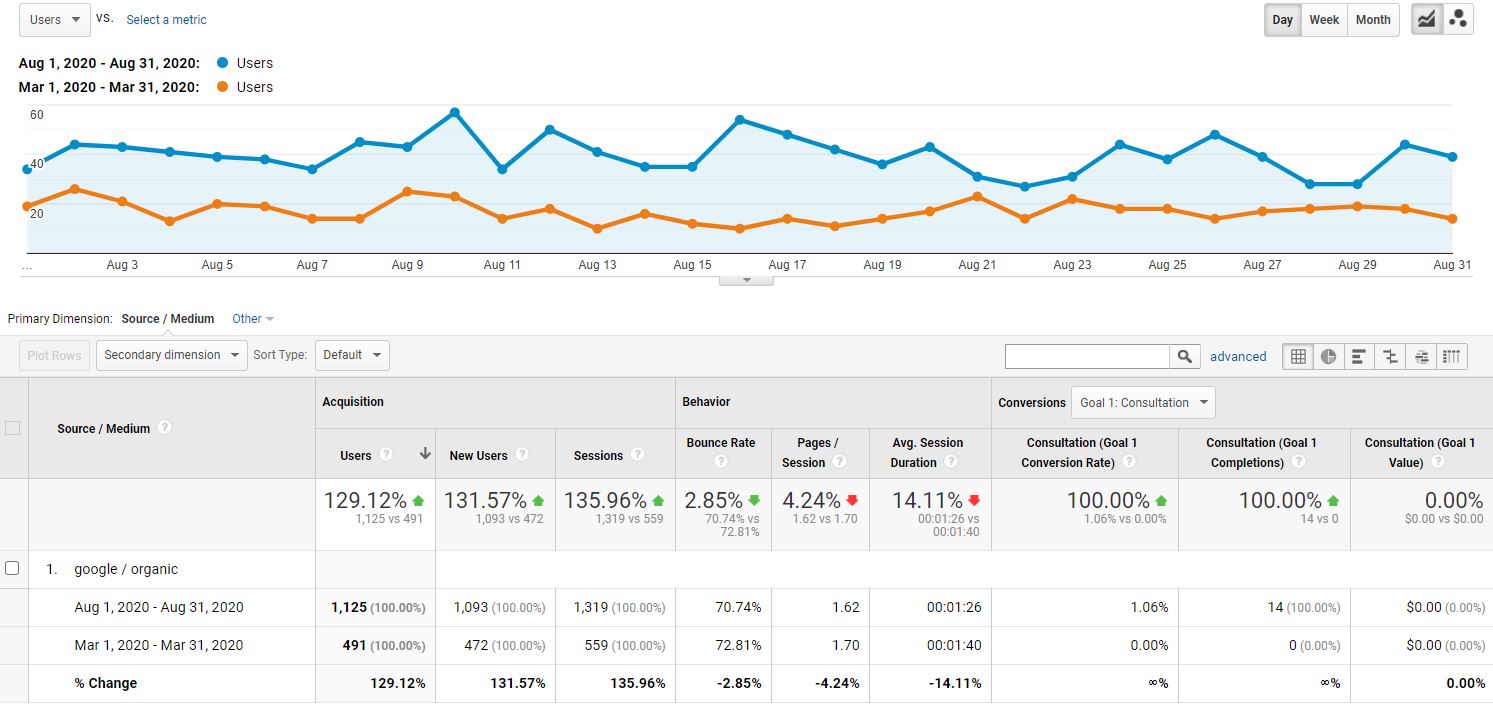Open the Secondary dimension dropdown
Screen dimensions: 1493x705
(172, 355)
